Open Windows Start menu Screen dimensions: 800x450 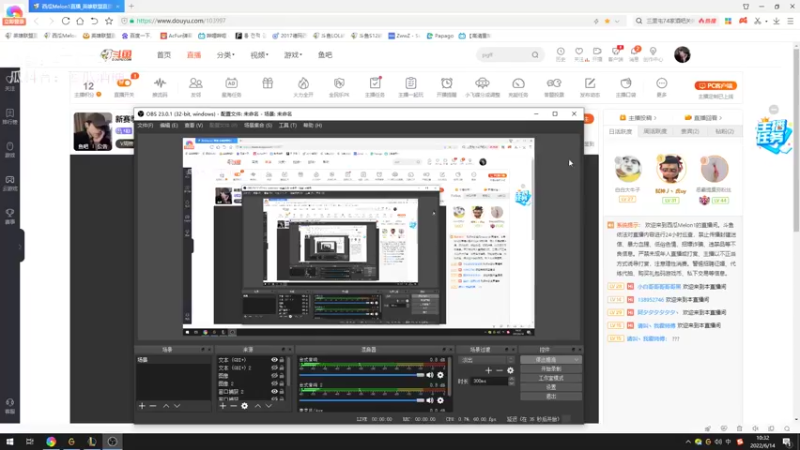10,442
